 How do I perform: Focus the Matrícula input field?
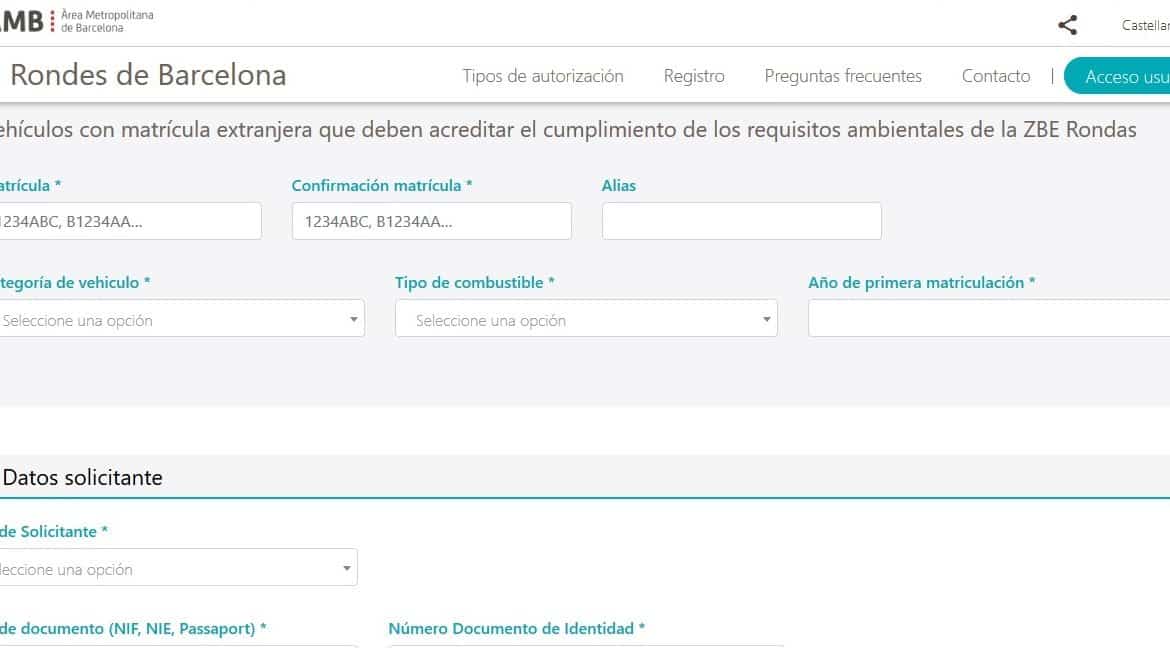(x=131, y=221)
